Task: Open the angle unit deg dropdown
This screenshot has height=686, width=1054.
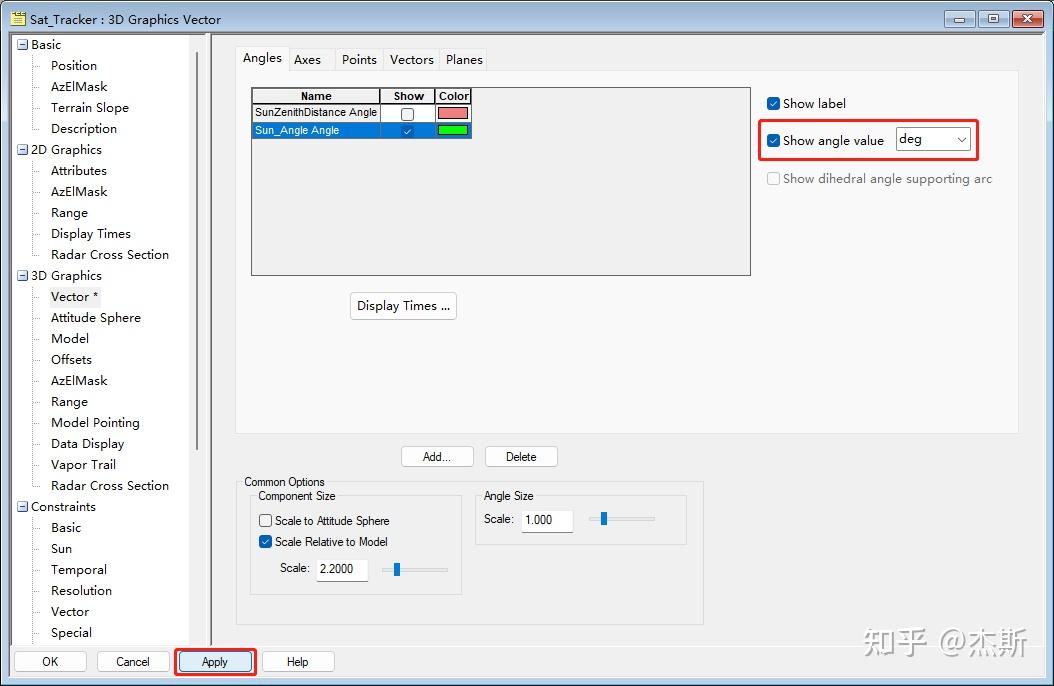Action: [x=933, y=139]
